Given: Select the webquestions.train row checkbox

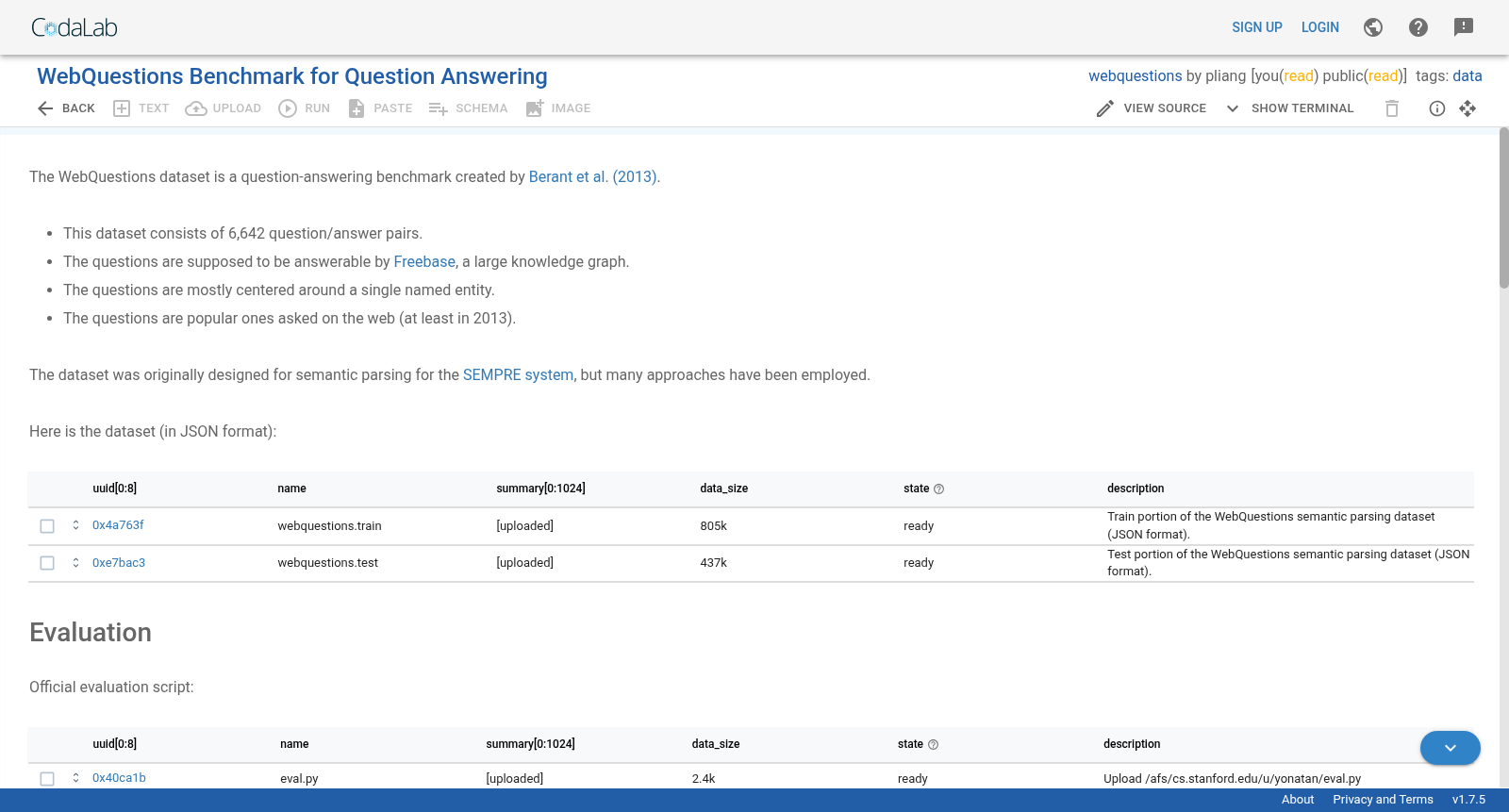Looking at the screenshot, I should pyautogui.click(x=47, y=526).
